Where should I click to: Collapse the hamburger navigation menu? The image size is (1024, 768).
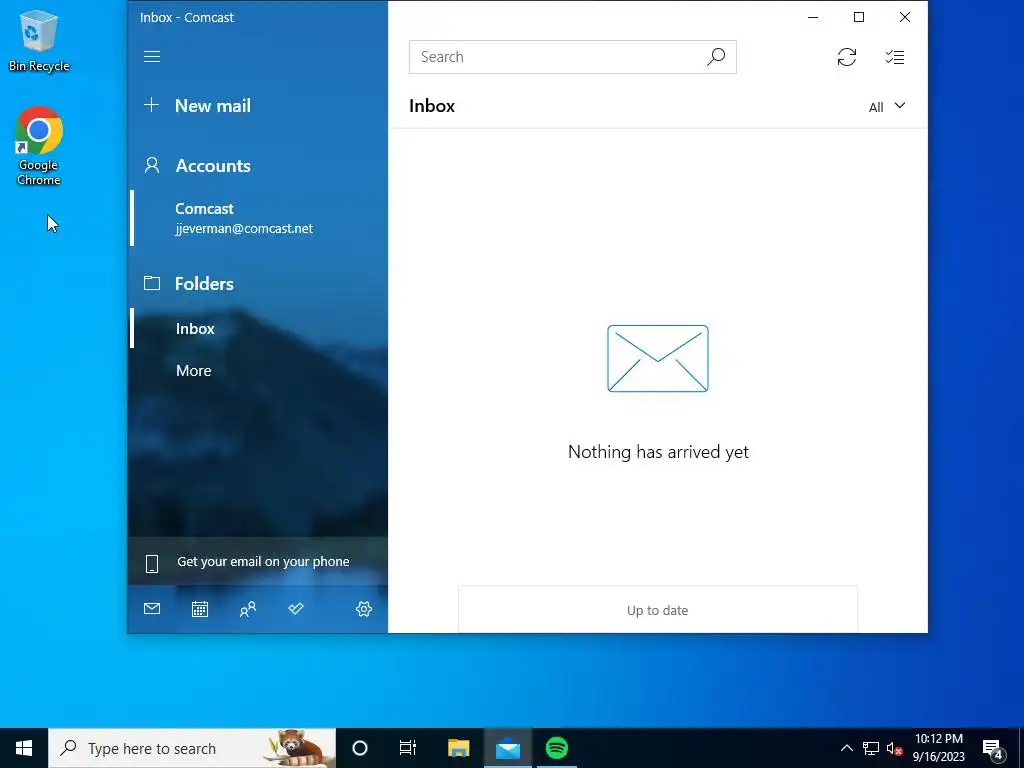tap(152, 57)
